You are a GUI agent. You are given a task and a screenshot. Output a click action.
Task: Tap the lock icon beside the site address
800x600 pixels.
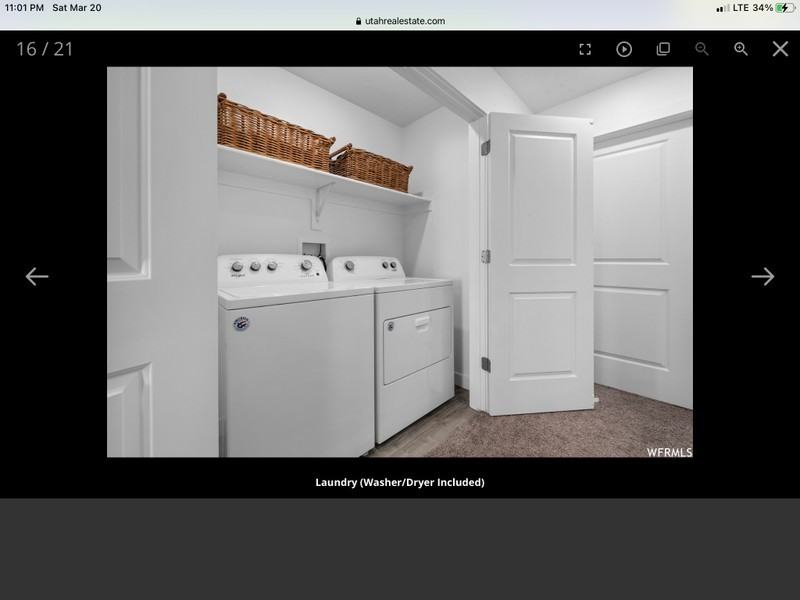click(359, 21)
